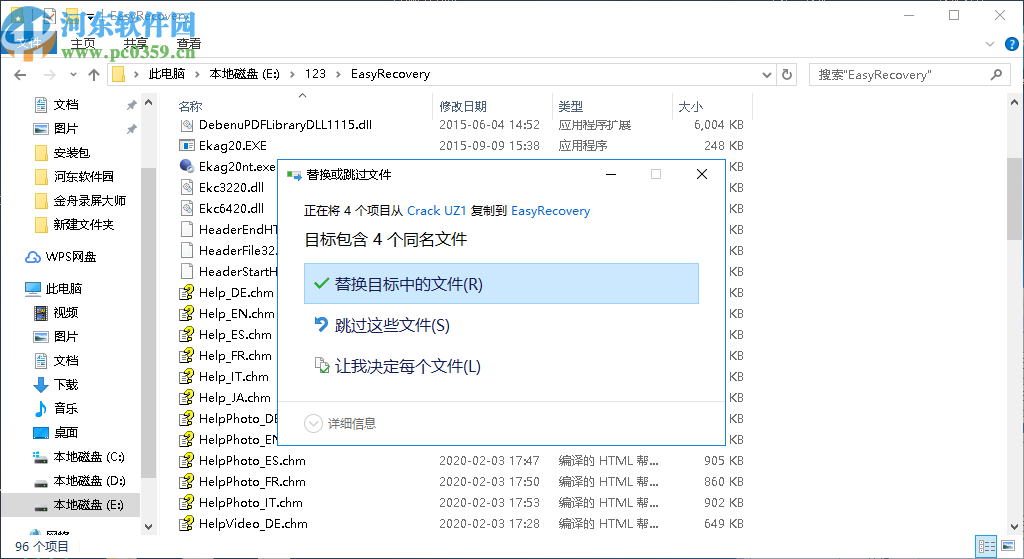Select the Help_DE.chm help file icon
This screenshot has width=1024, height=559.
tap(187, 293)
